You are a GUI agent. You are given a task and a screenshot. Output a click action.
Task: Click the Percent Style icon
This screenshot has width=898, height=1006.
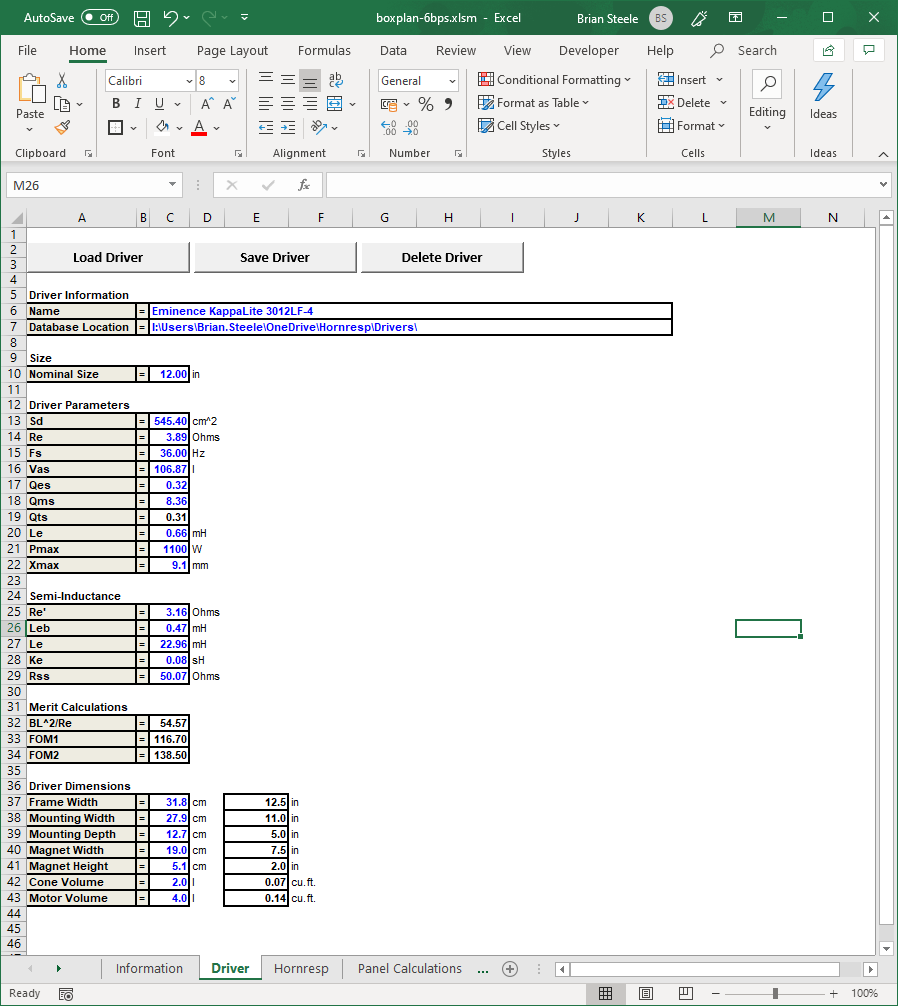425,104
